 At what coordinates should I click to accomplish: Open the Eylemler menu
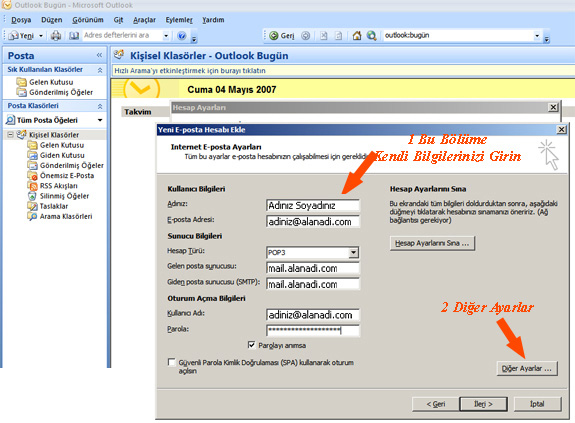(x=179, y=20)
